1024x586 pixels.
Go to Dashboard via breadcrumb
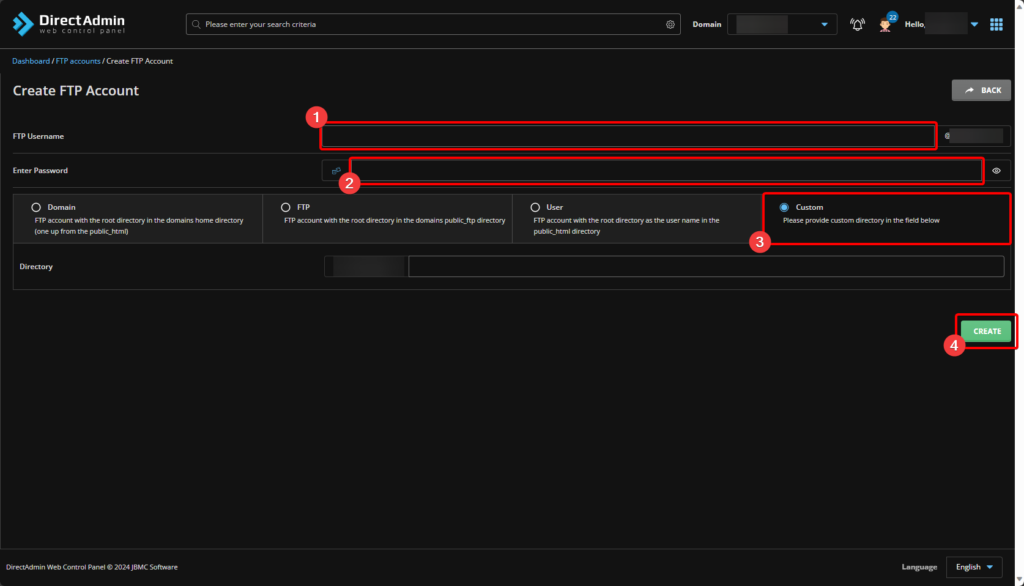click(x=30, y=61)
